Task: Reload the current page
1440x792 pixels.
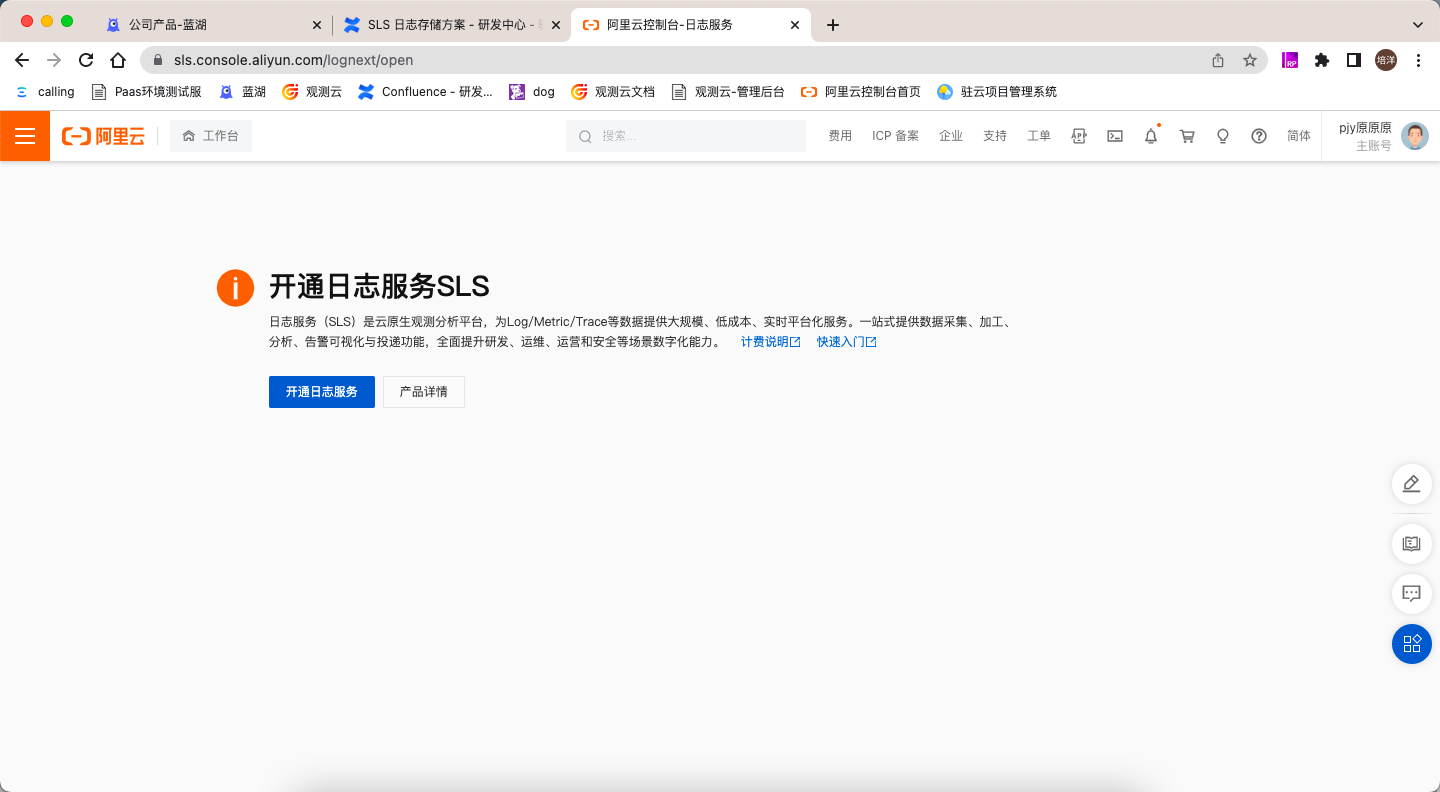Action: [86, 60]
